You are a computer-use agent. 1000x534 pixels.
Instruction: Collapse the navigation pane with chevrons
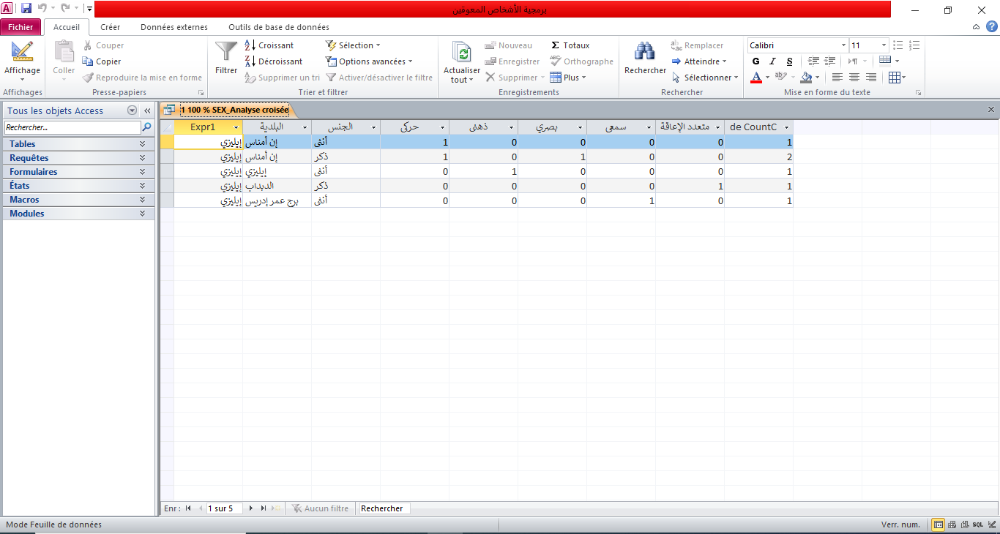tap(147, 110)
